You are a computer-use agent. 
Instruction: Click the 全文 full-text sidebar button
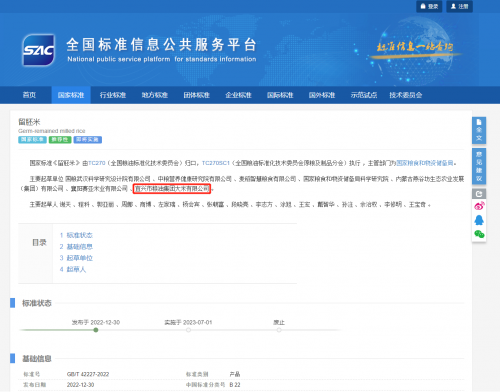tap(479, 130)
